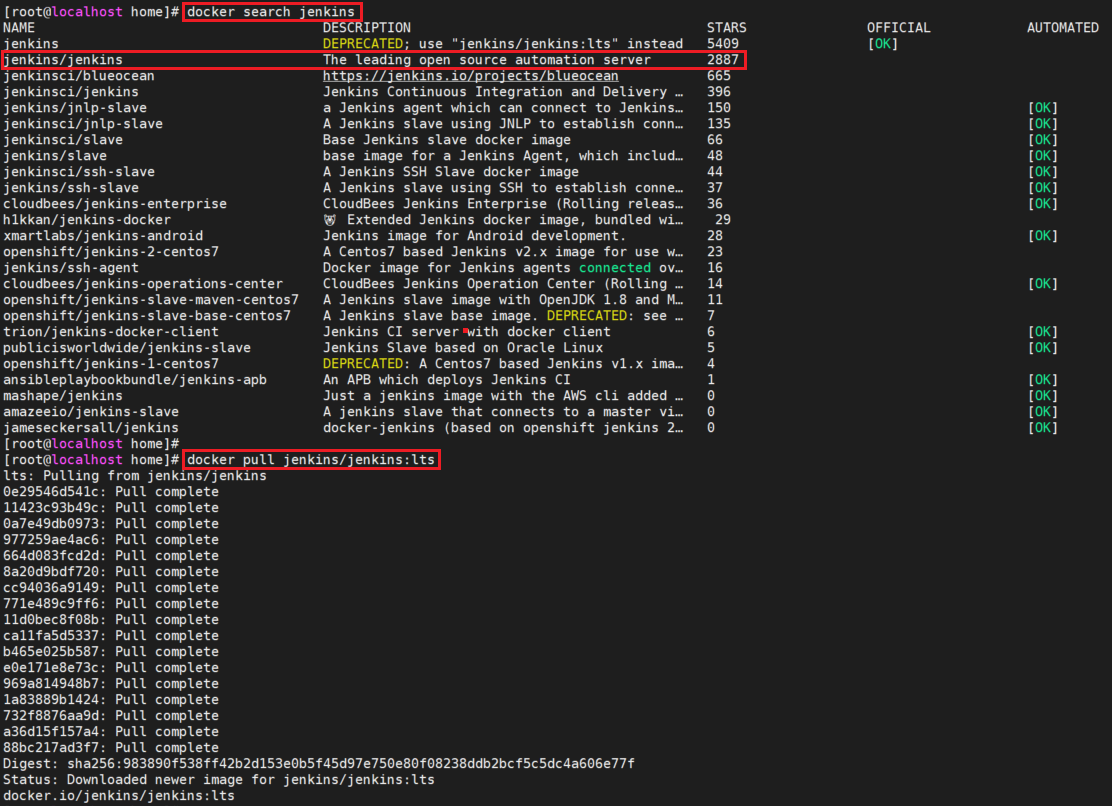Click 'lts: Pulling from jenkins/jenkins' line
This screenshot has width=1112, height=806.
point(135,476)
